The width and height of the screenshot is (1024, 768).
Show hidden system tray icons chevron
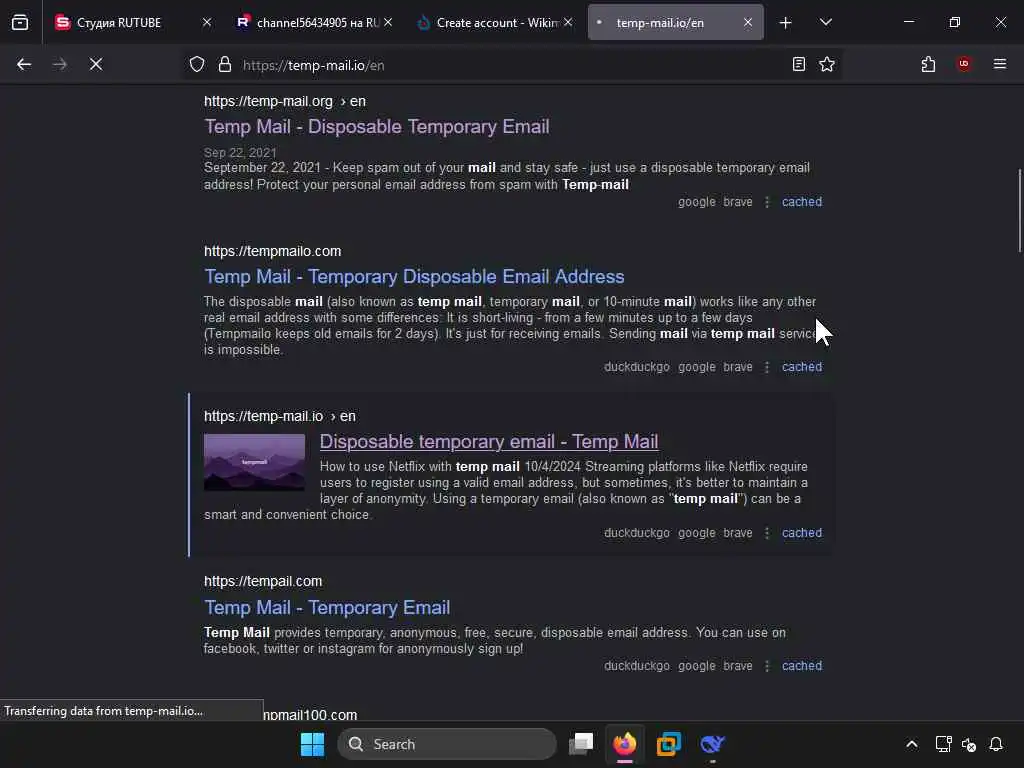point(912,744)
